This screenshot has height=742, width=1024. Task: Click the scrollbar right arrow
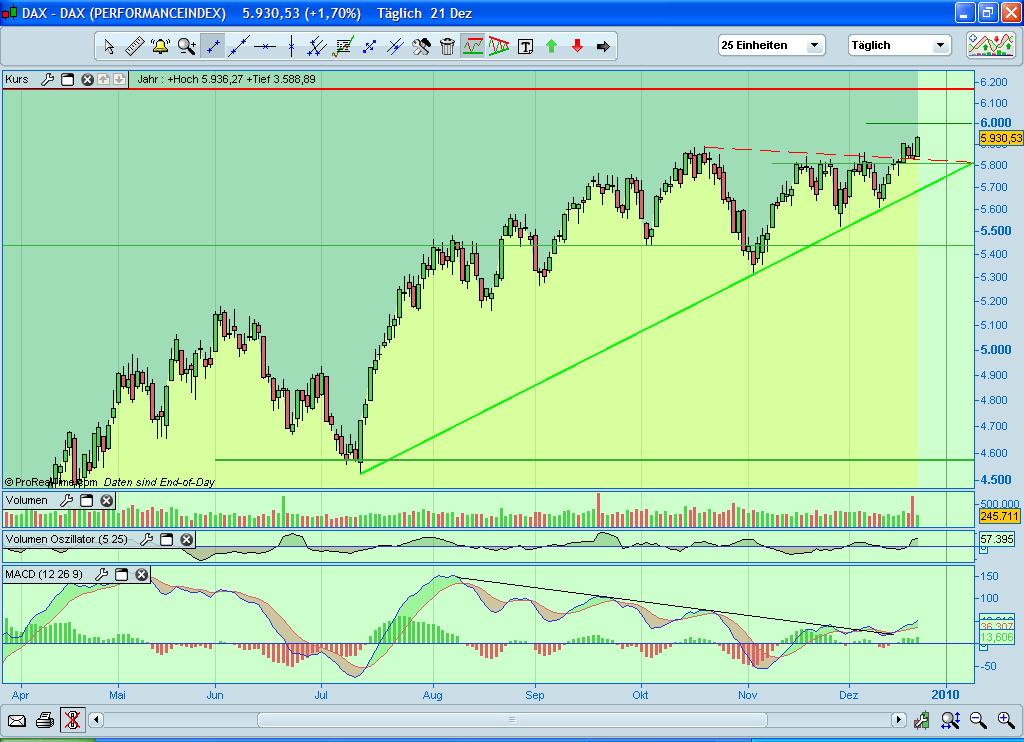899,720
